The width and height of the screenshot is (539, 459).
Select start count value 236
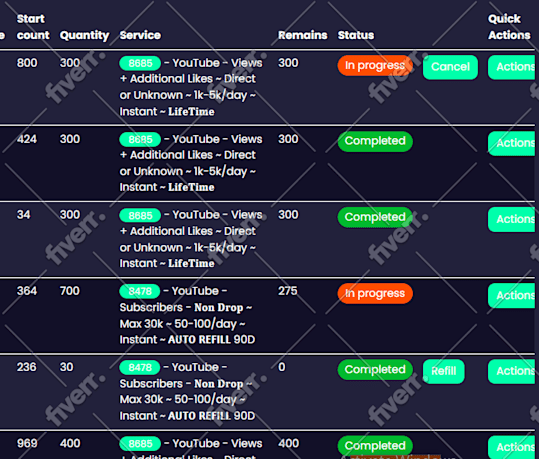point(26,367)
